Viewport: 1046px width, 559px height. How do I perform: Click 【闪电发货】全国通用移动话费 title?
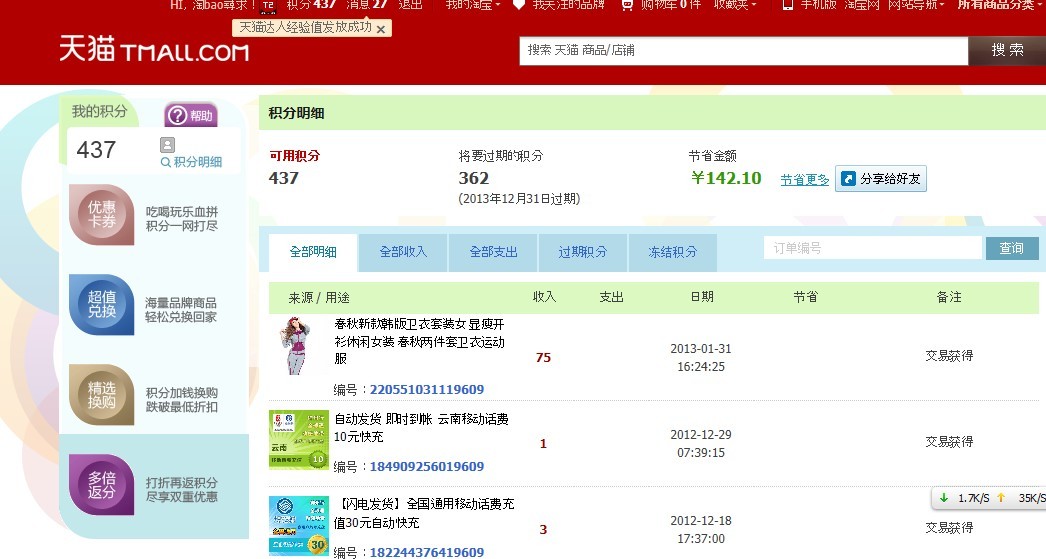424,514
